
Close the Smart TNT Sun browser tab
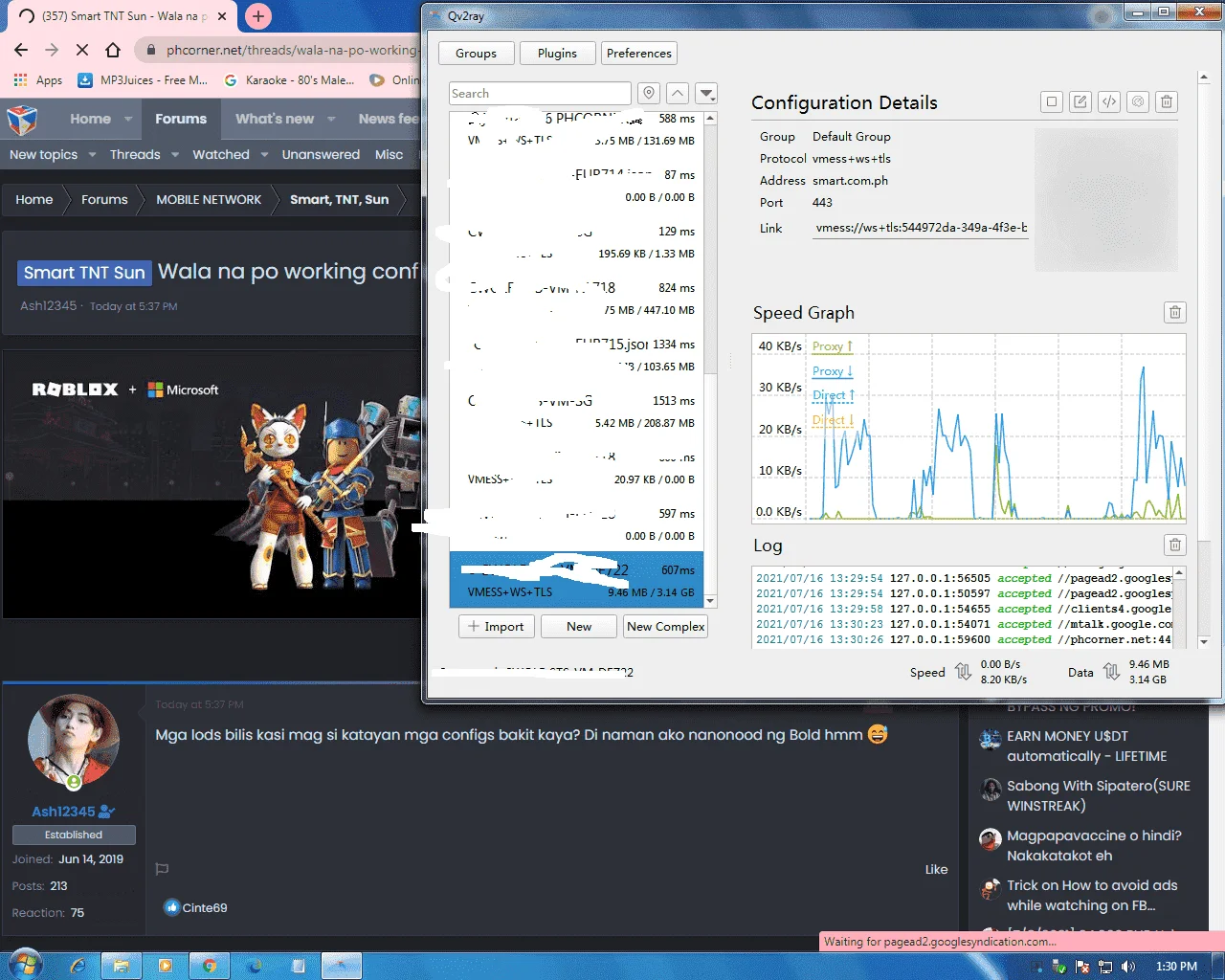pos(222,16)
